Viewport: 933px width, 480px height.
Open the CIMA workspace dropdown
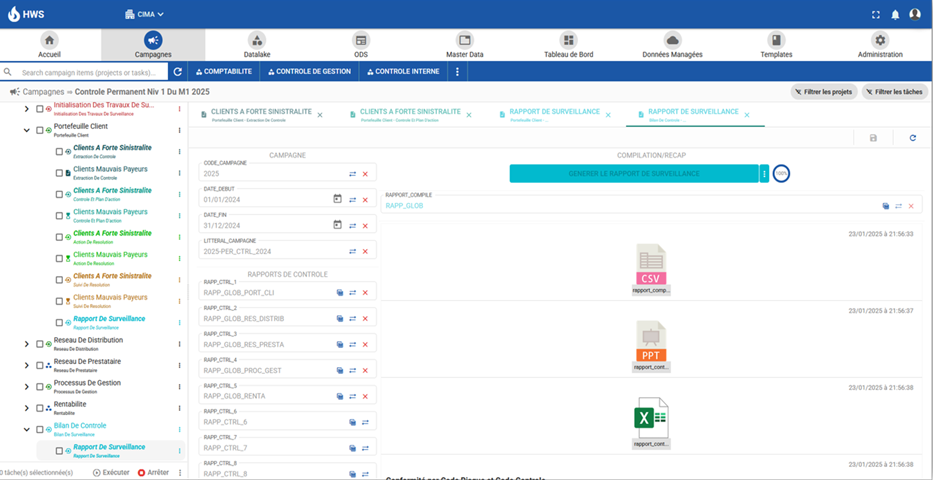145,15
